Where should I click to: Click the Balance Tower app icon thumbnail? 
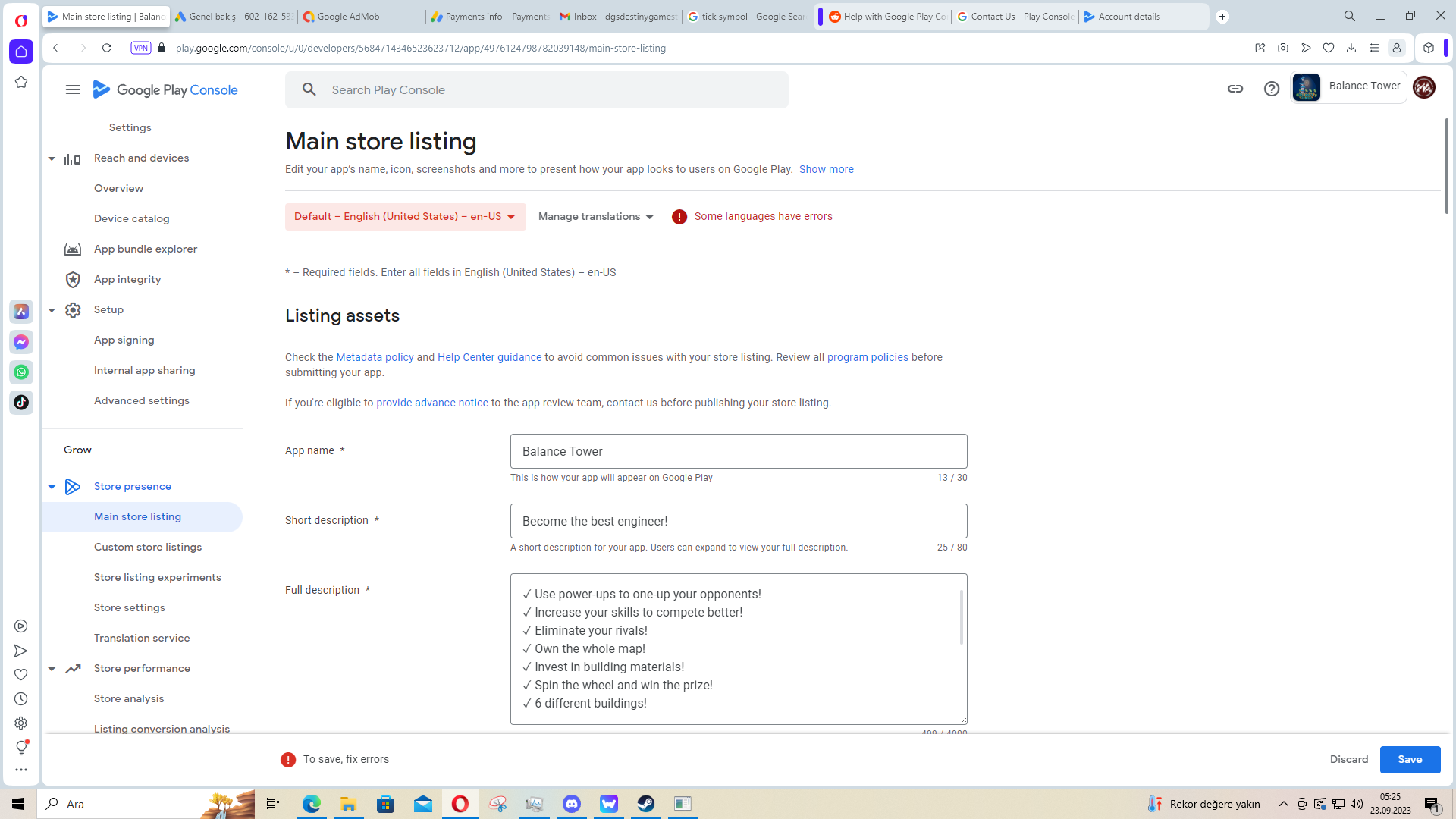1307,87
